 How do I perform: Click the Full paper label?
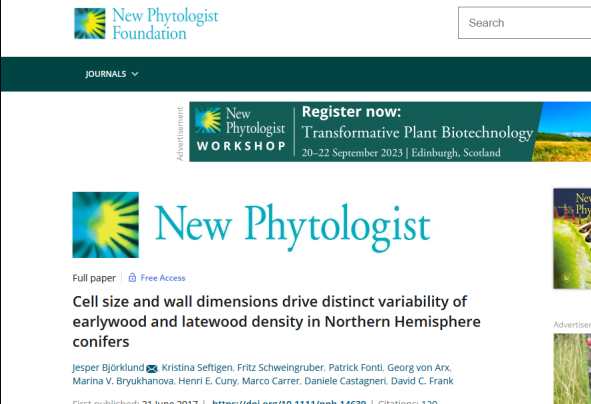[94, 278]
